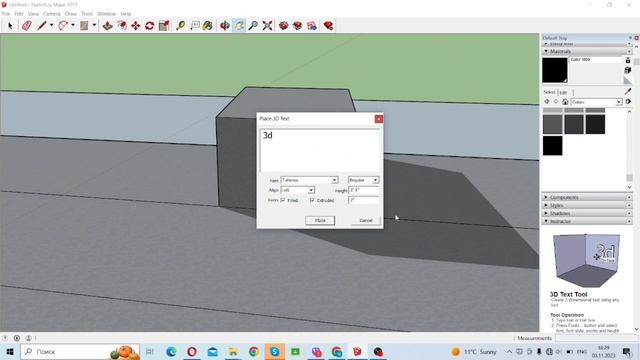Open the Rectangle tool dropdown arrow
640x360 pixels.
click(94, 25)
